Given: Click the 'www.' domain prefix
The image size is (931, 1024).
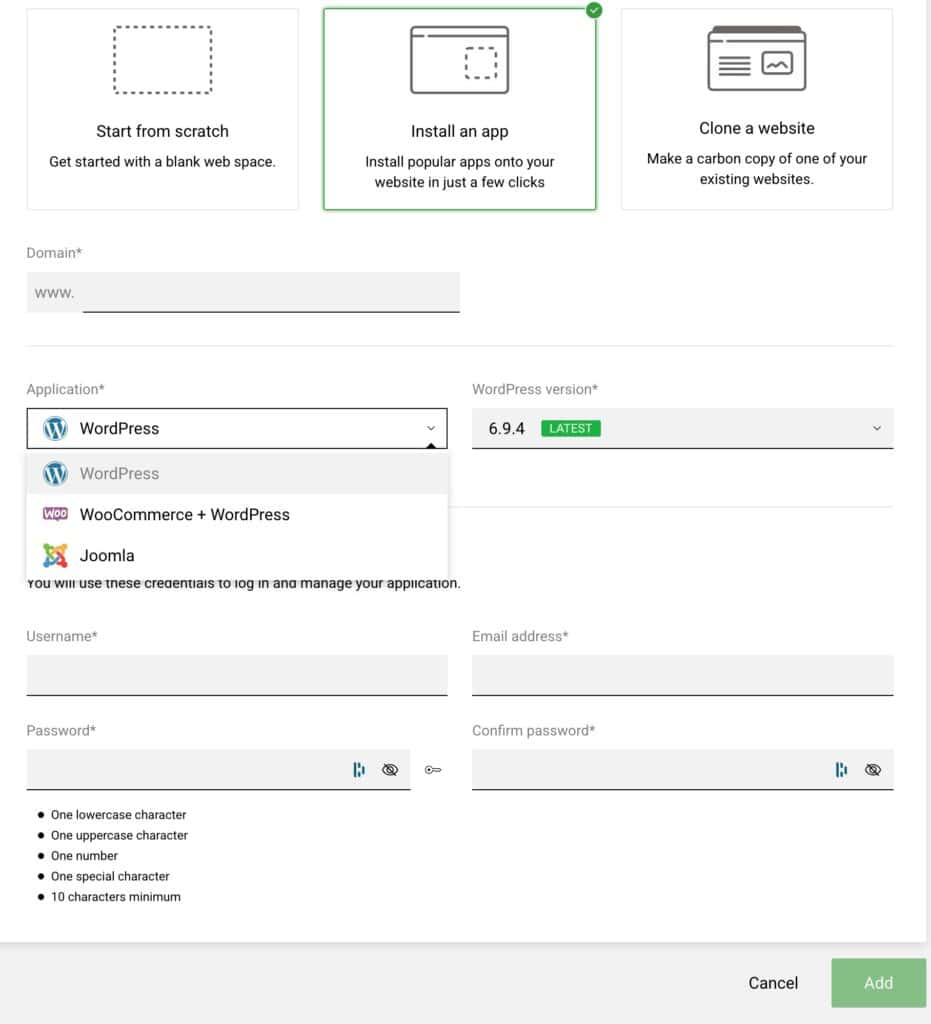Looking at the screenshot, I should click(x=54, y=293).
